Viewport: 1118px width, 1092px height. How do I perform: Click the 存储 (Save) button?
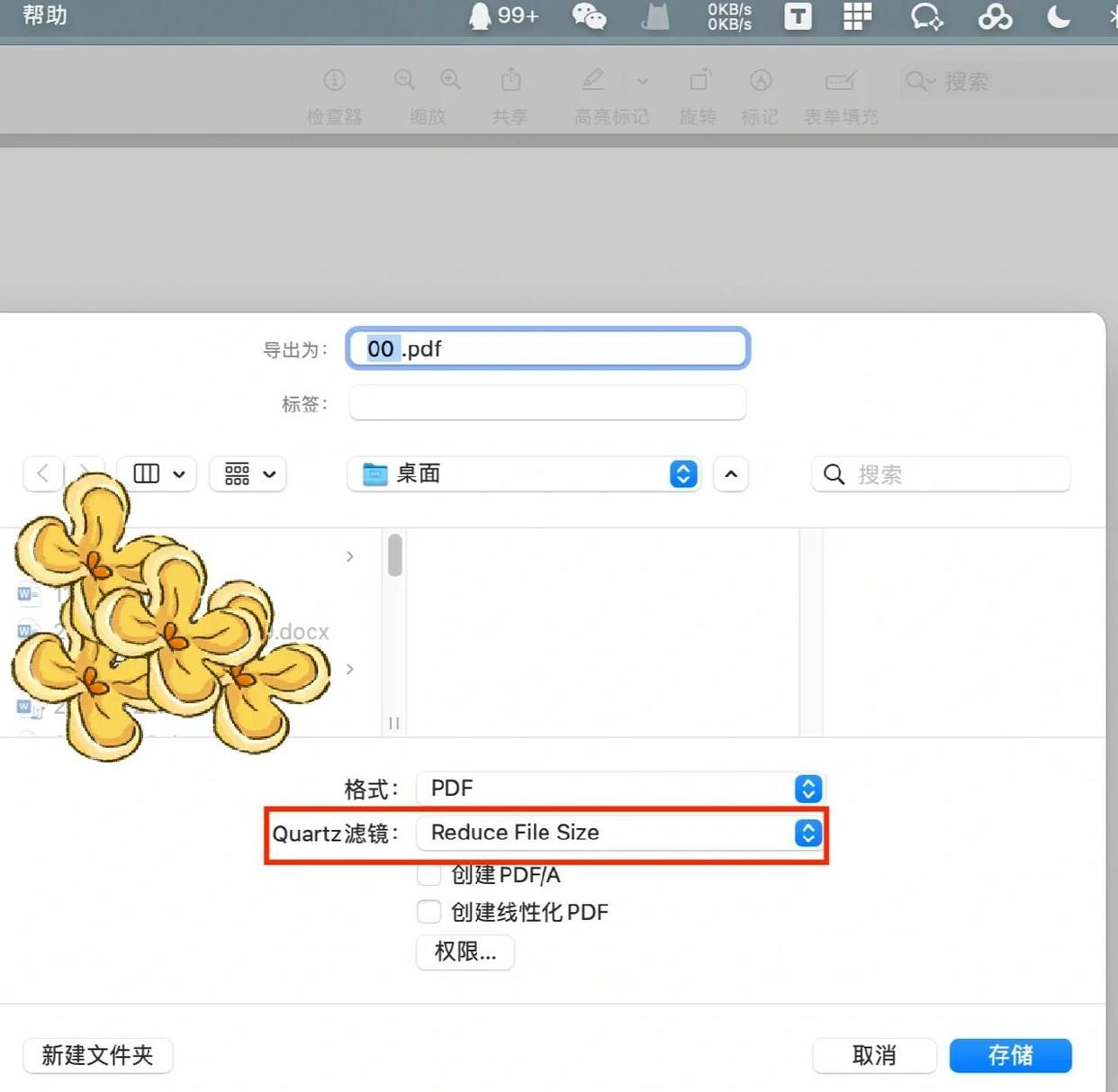pos(1010,1055)
